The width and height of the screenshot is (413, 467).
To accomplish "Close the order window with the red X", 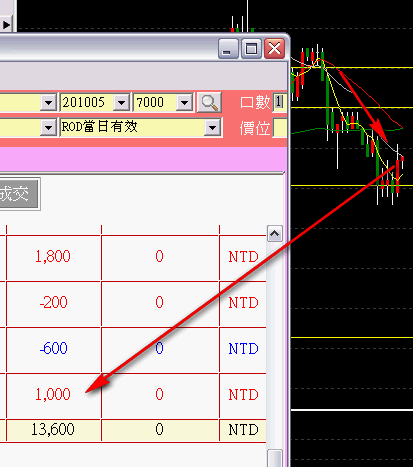I will 275,49.
